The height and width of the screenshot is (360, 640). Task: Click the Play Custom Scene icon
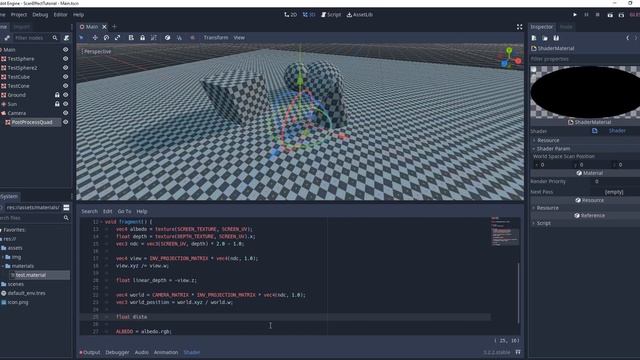coord(621,15)
